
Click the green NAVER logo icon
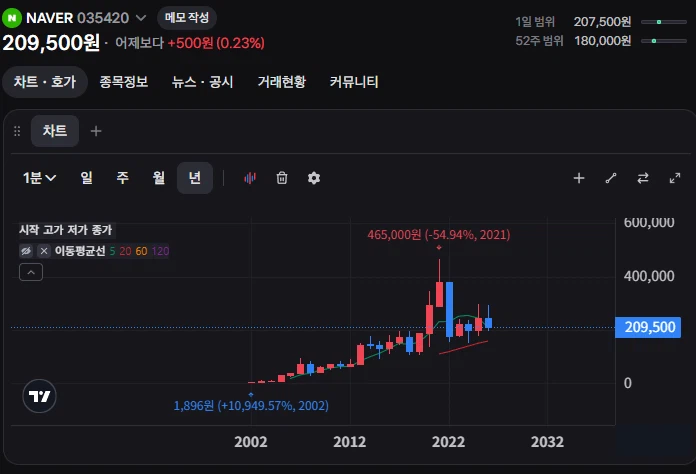[x=12, y=18]
